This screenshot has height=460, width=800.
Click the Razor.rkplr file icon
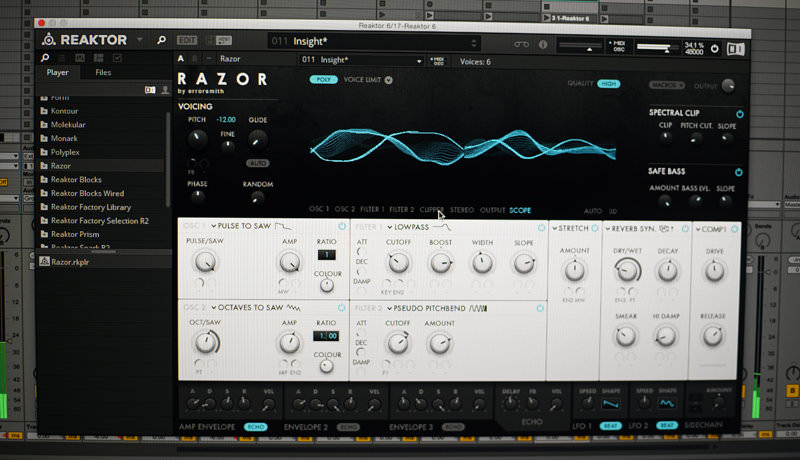(x=45, y=262)
